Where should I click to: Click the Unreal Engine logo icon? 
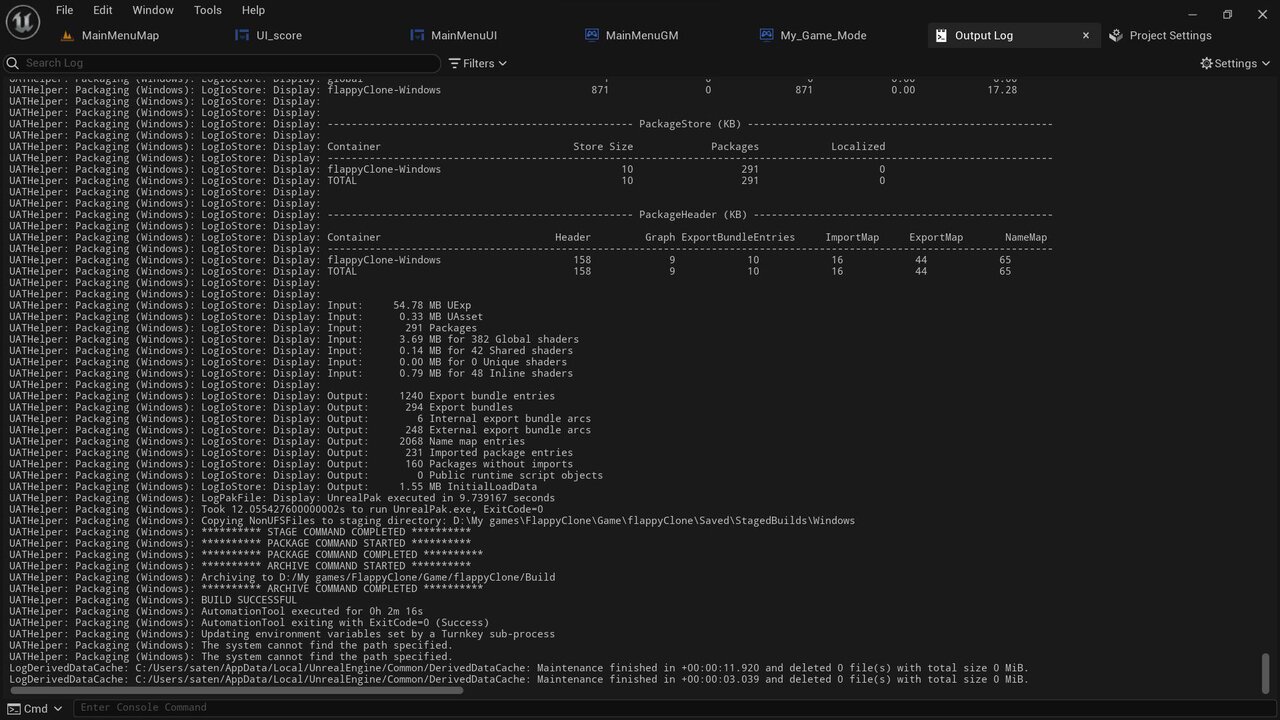pos(23,22)
